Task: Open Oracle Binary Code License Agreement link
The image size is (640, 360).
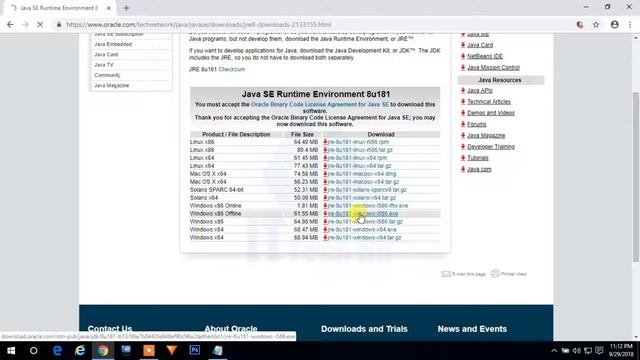Action: [320, 104]
